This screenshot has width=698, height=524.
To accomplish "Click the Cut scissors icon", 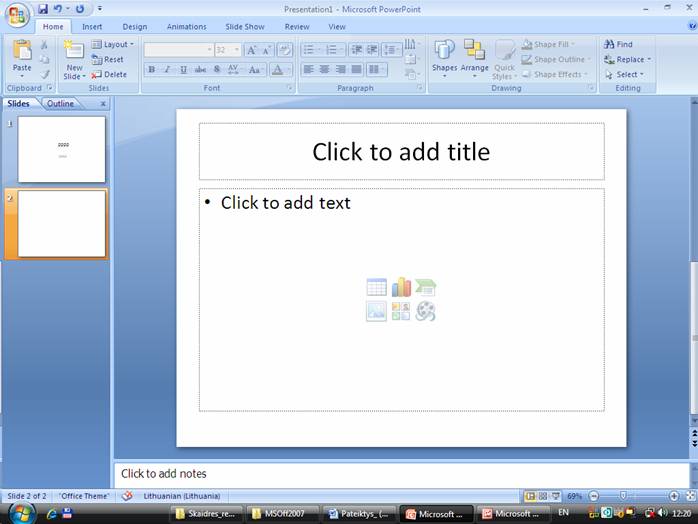I will pos(45,45).
